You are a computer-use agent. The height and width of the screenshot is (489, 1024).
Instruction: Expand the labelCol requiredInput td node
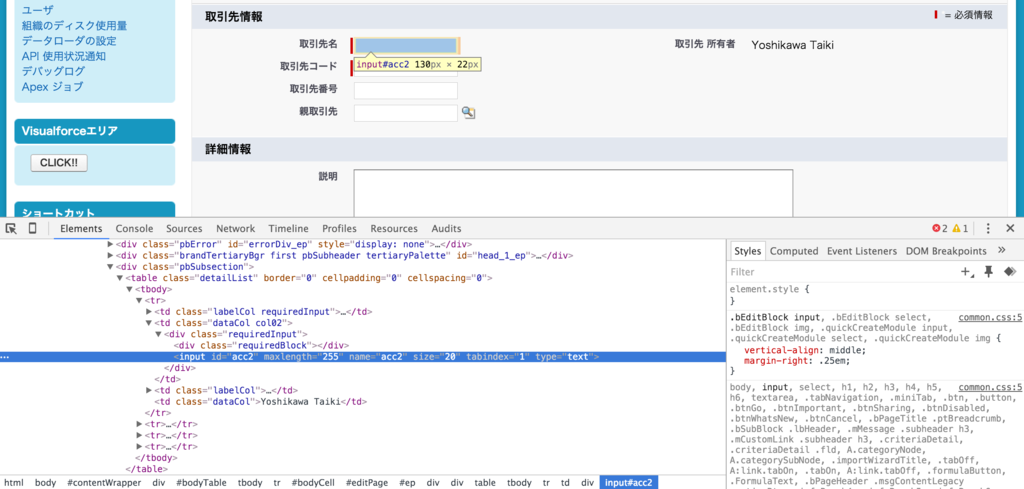coord(148,311)
